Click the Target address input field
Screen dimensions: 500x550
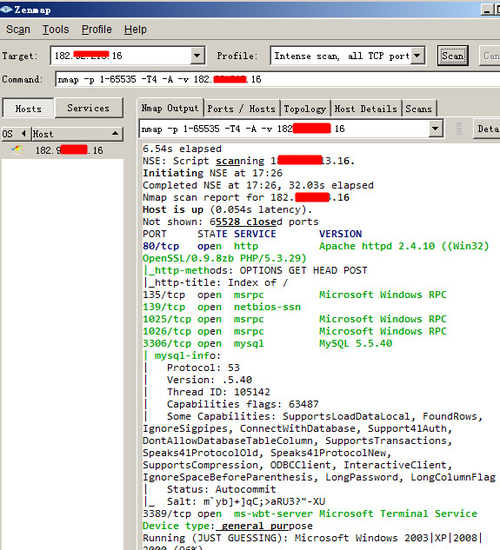(121, 55)
